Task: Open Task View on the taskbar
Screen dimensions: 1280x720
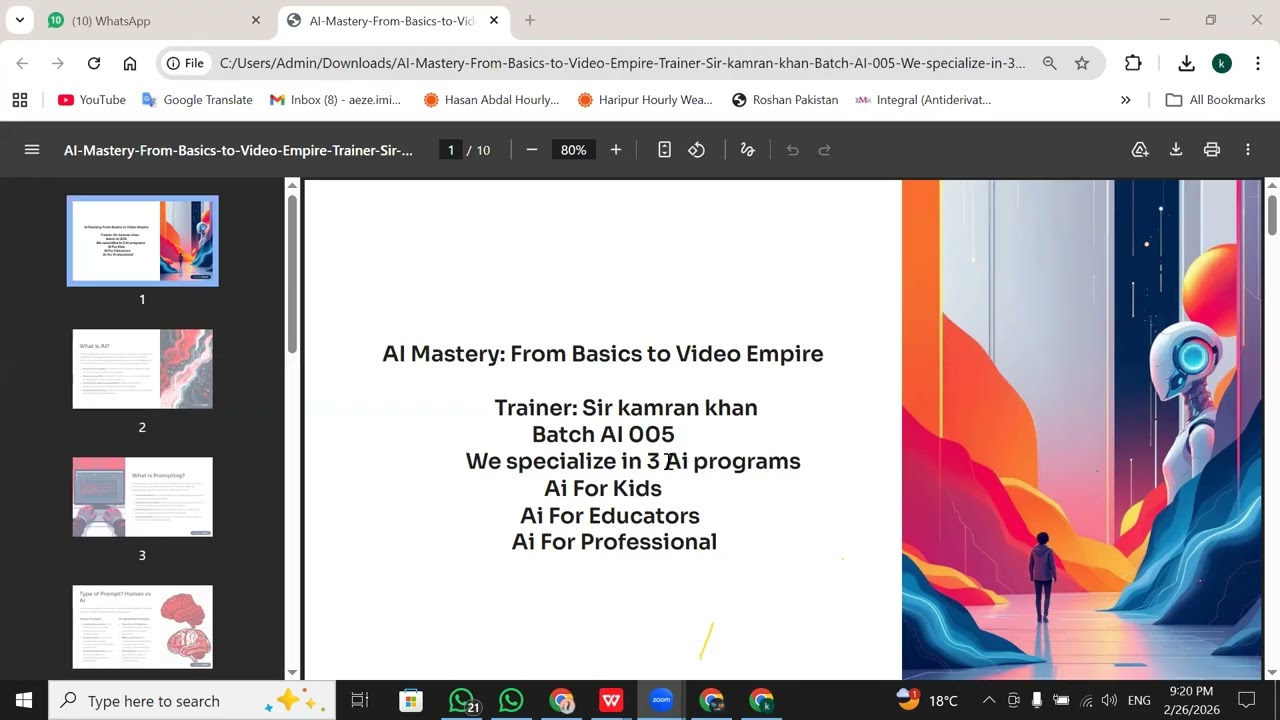Action: 360,700
